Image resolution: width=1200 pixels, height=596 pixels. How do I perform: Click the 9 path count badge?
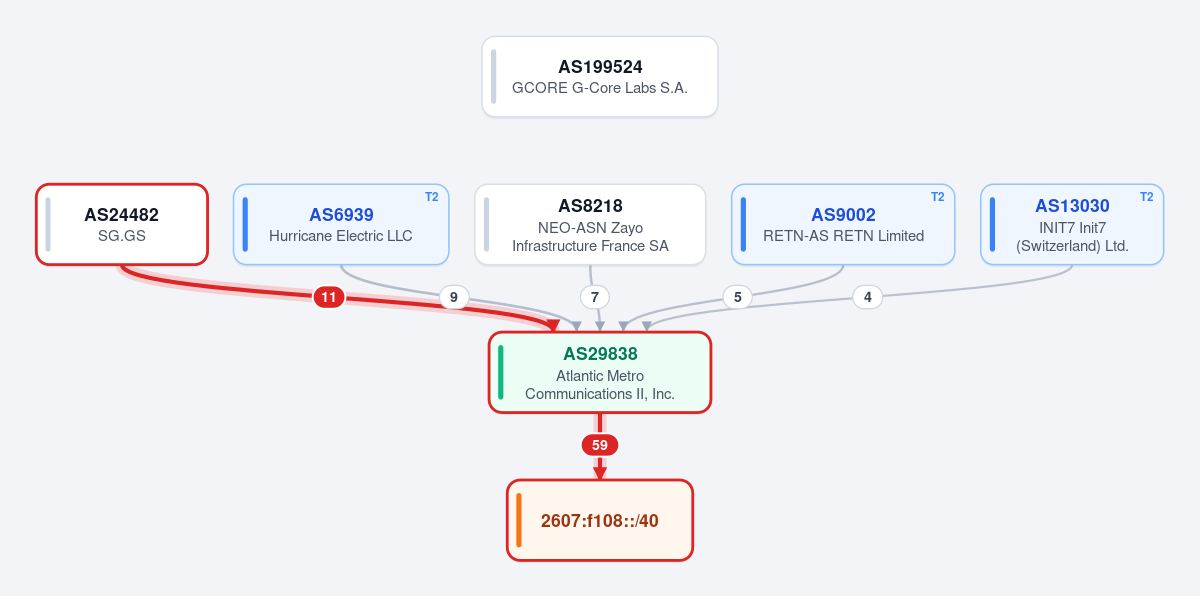(x=454, y=297)
